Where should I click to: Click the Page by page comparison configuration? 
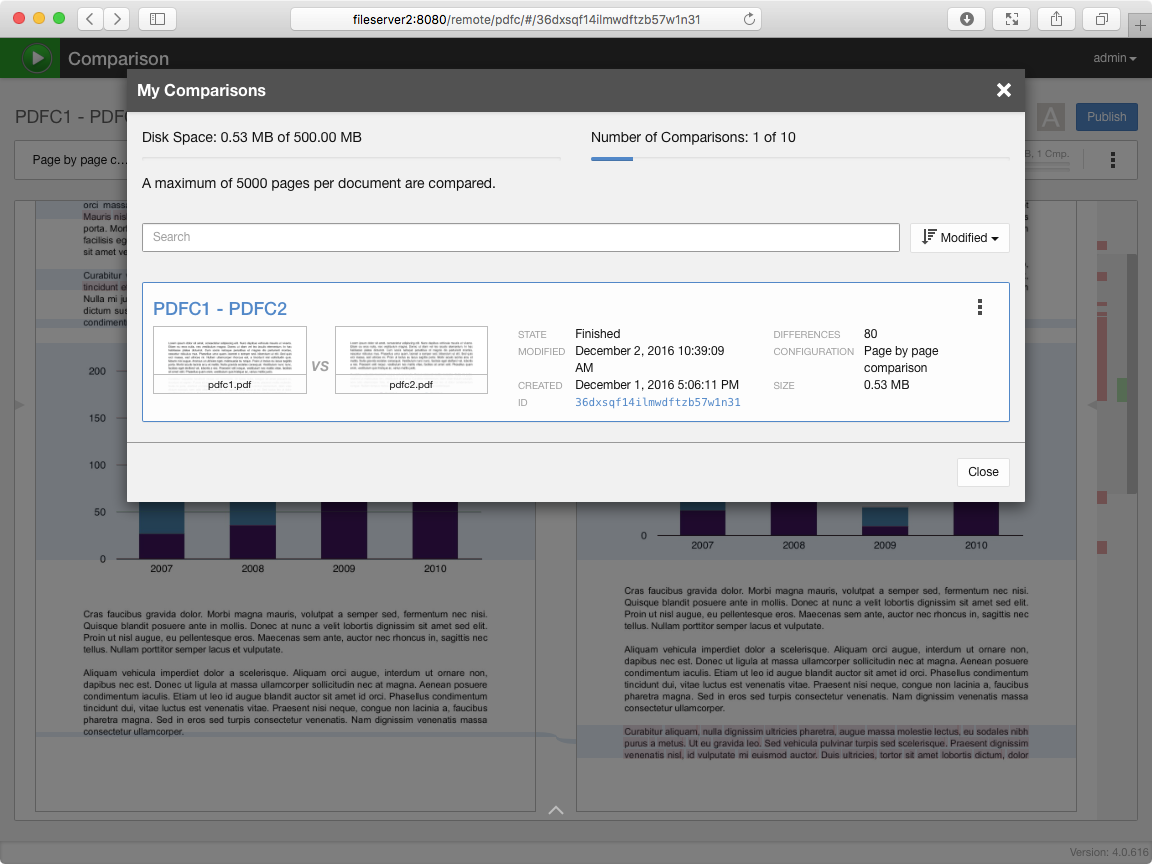901,359
